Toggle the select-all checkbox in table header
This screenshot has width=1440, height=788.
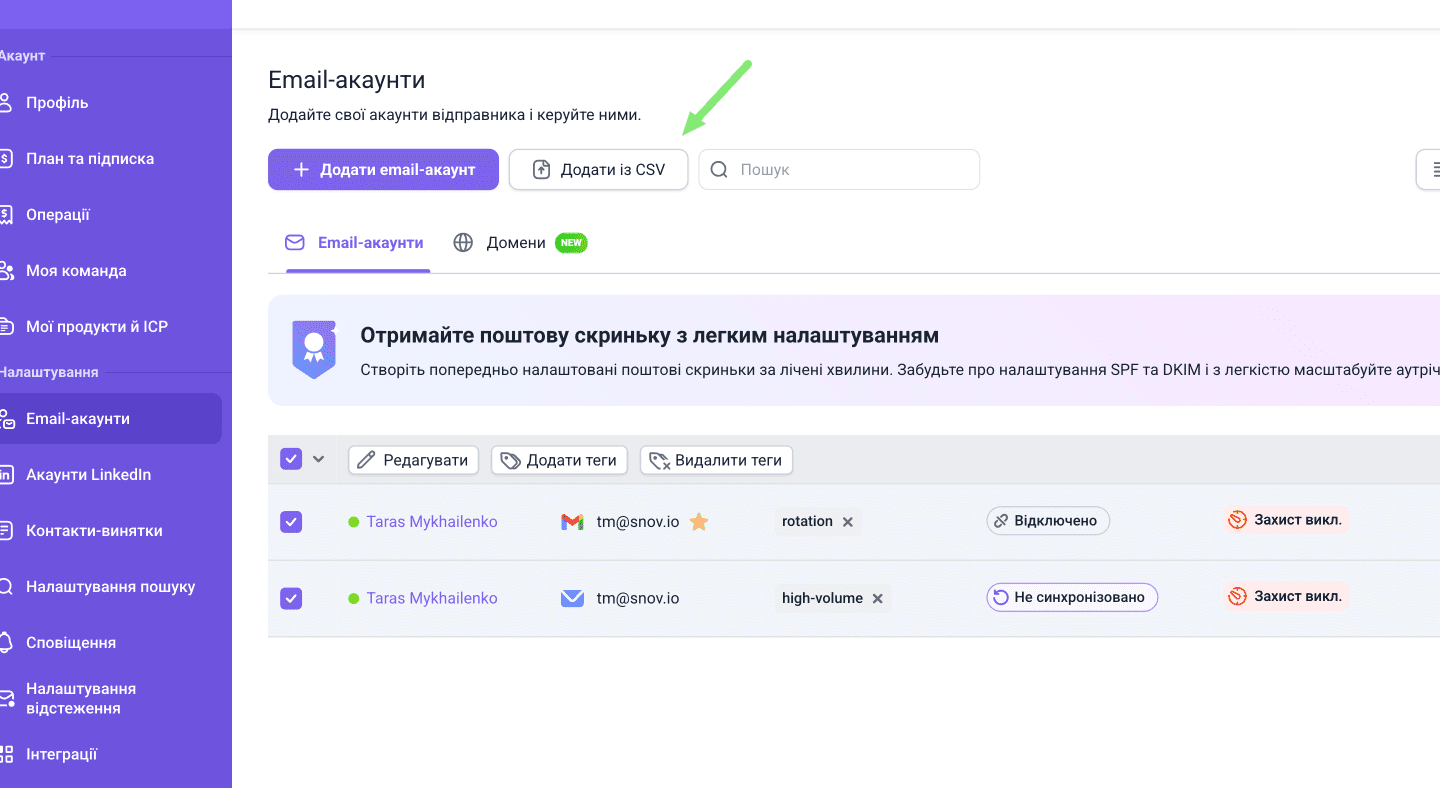click(291, 459)
